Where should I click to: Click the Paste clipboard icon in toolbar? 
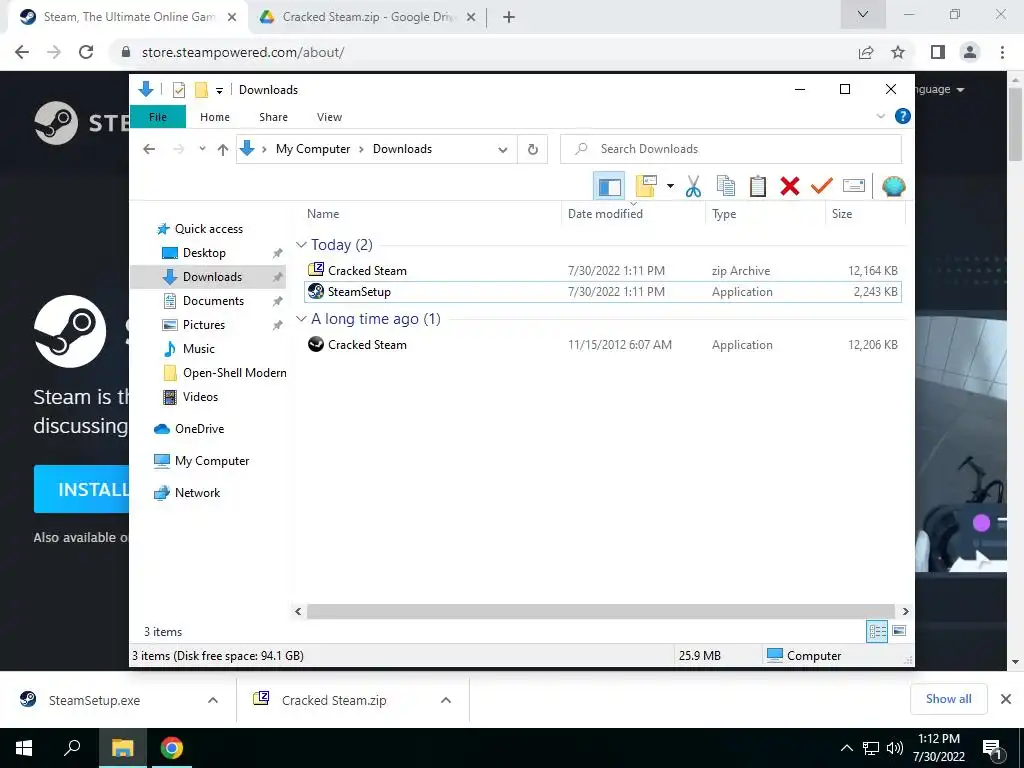[758, 186]
